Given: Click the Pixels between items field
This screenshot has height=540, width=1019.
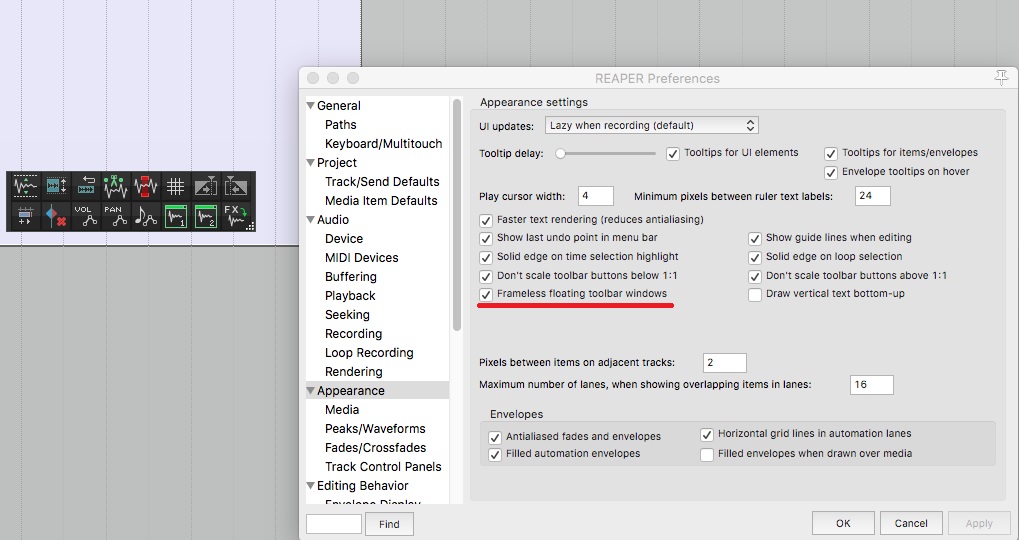Looking at the screenshot, I should point(725,363).
